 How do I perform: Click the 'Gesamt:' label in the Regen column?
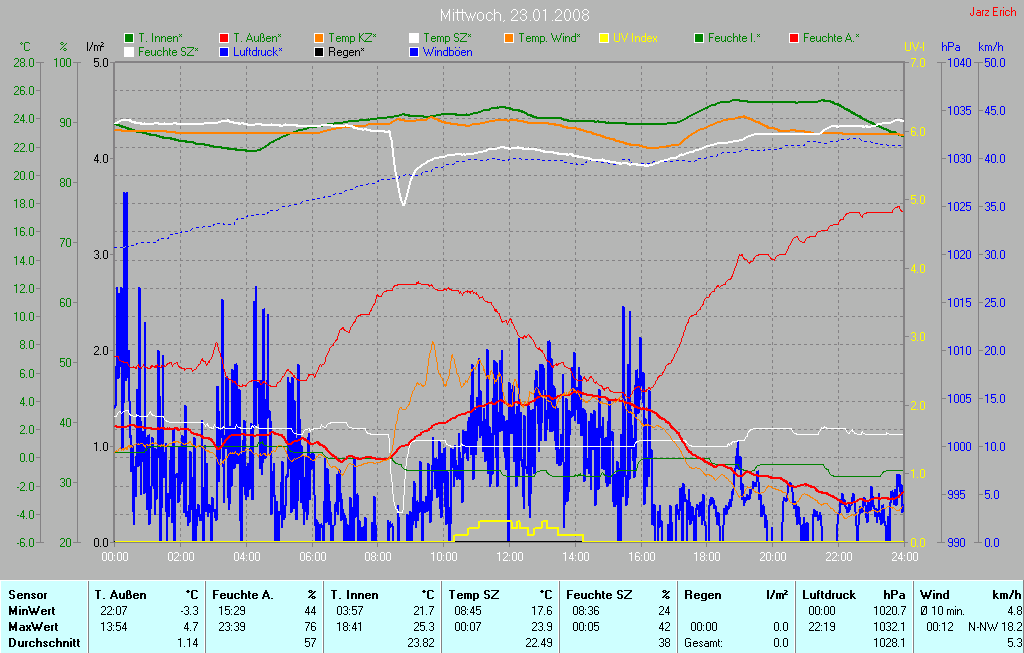703,643
